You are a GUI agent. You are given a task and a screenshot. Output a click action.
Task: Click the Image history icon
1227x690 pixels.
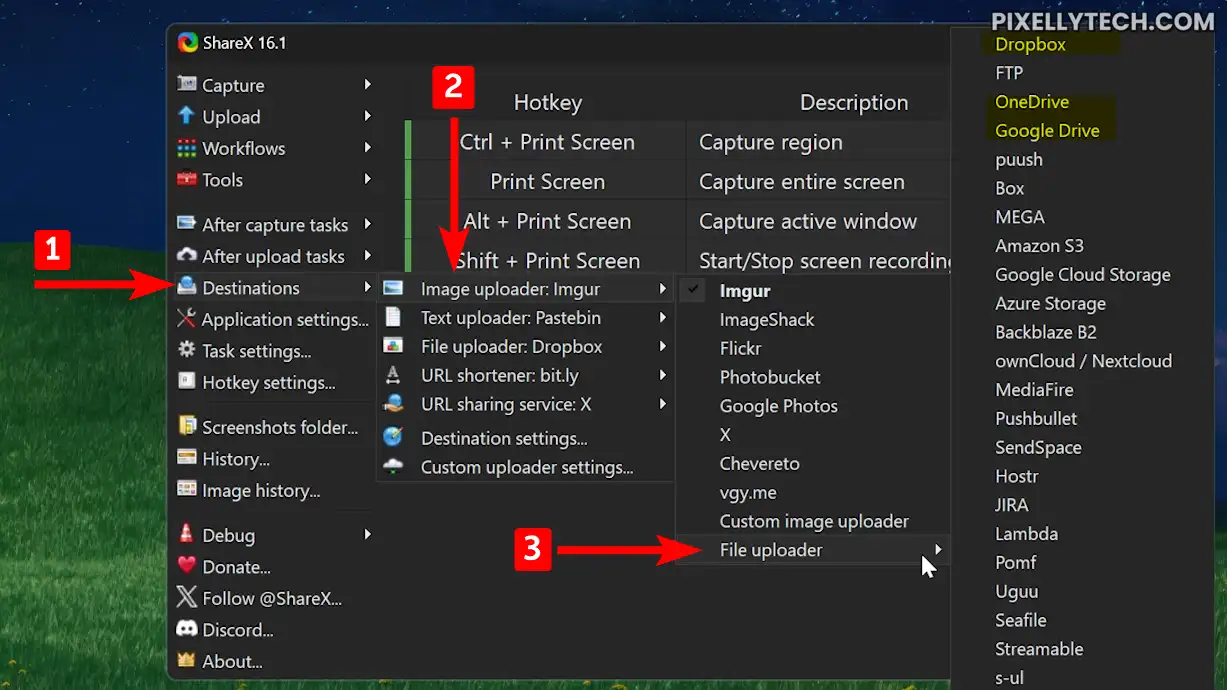pos(186,490)
